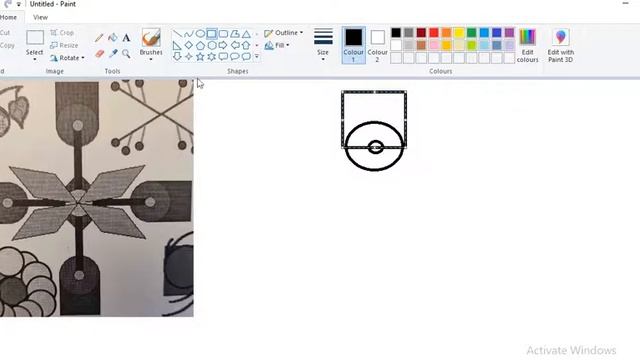Choose the Down arrow shape
640x360 pixels.
(x=177, y=57)
